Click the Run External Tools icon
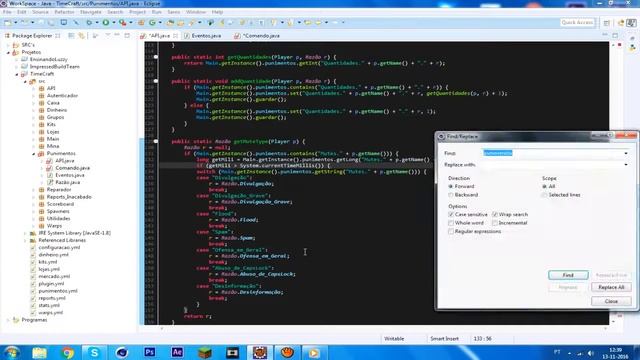This screenshot has width=640, height=360. click(122, 22)
